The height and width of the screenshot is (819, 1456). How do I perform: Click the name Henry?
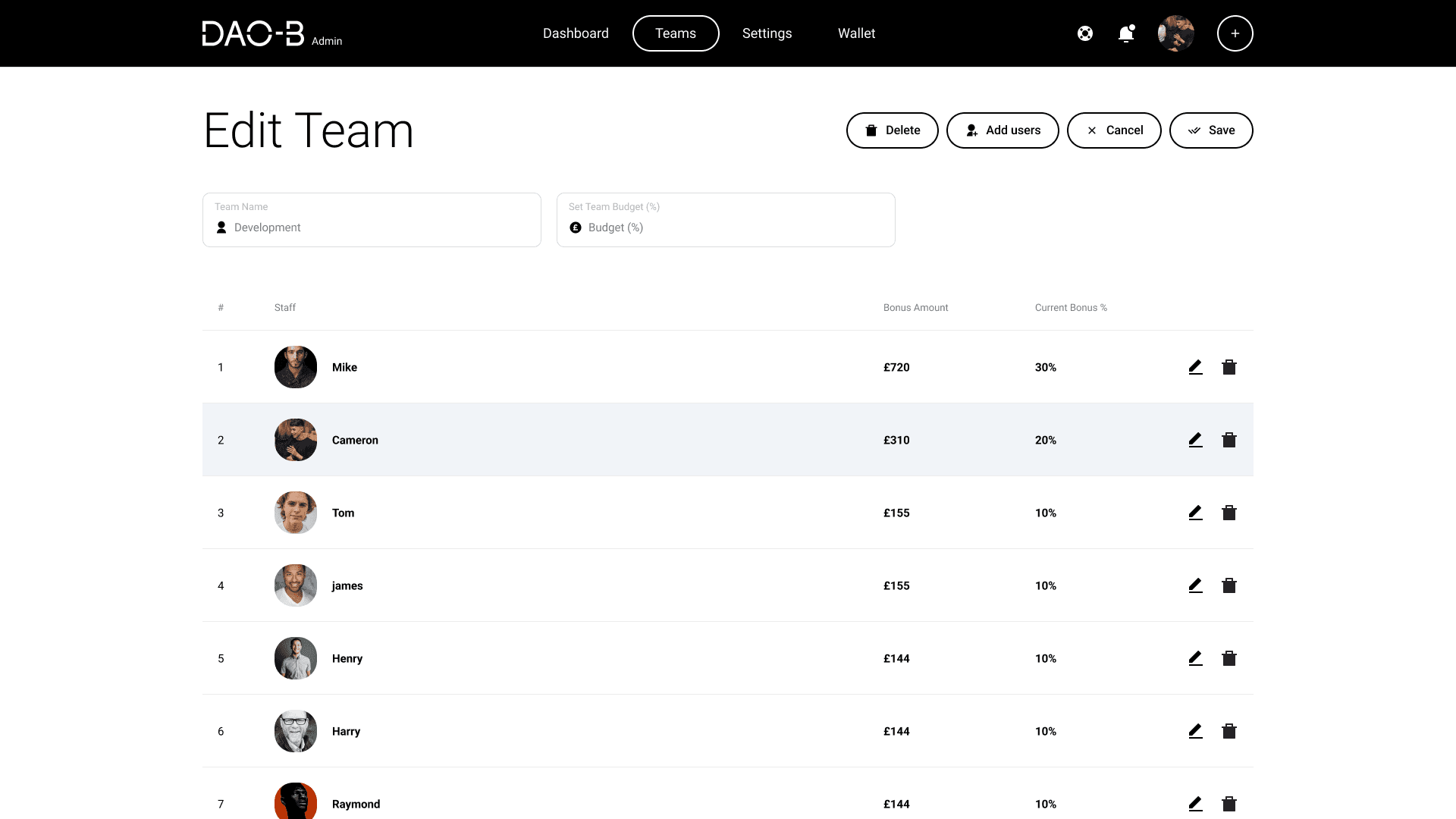(x=347, y=658)
